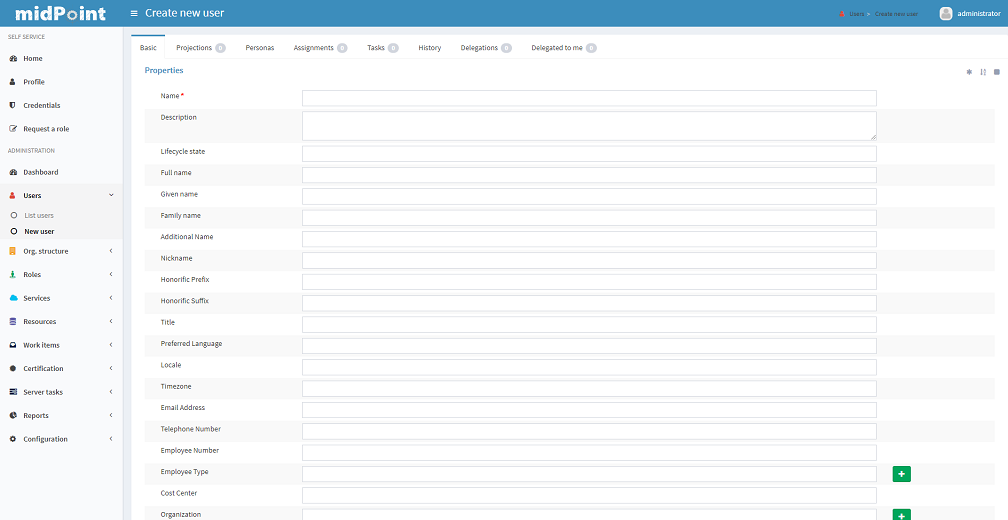Viewport: 1008px width, 520px height.
Task: Focus the Telephone Number input field
Action: (x=590, y=431)
